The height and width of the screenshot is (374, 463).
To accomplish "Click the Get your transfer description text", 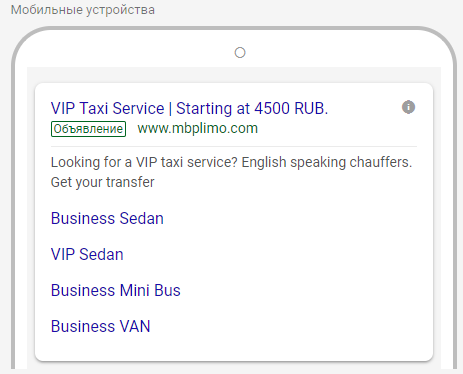I will click(102, 183).
